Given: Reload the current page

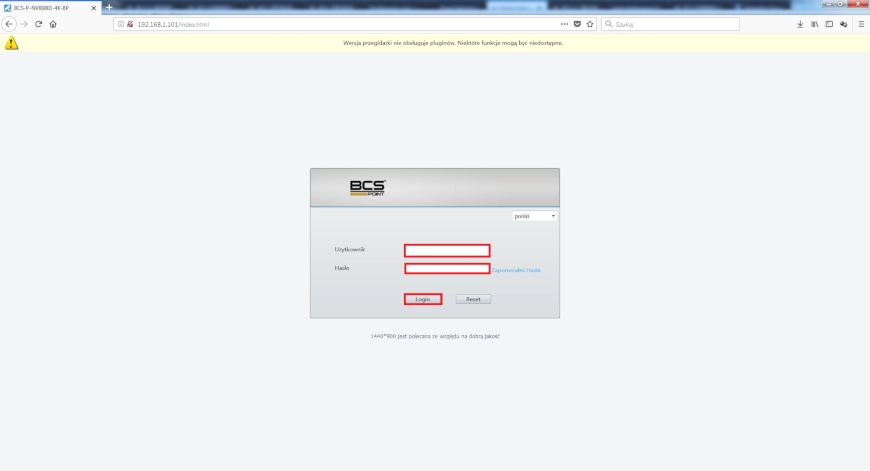Looking at the screenshot, I should 38,24.
